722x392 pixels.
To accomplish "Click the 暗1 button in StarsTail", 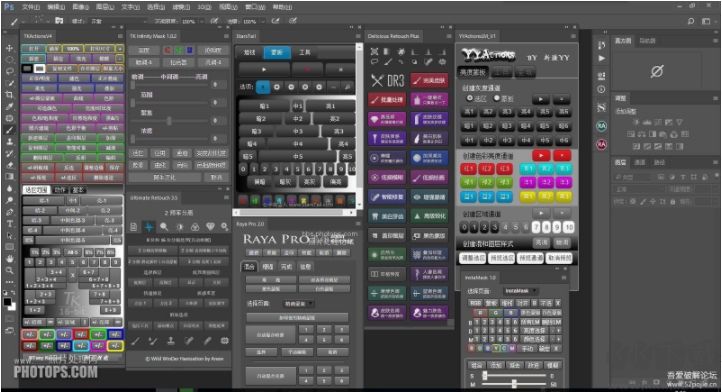I will [264, 106].
